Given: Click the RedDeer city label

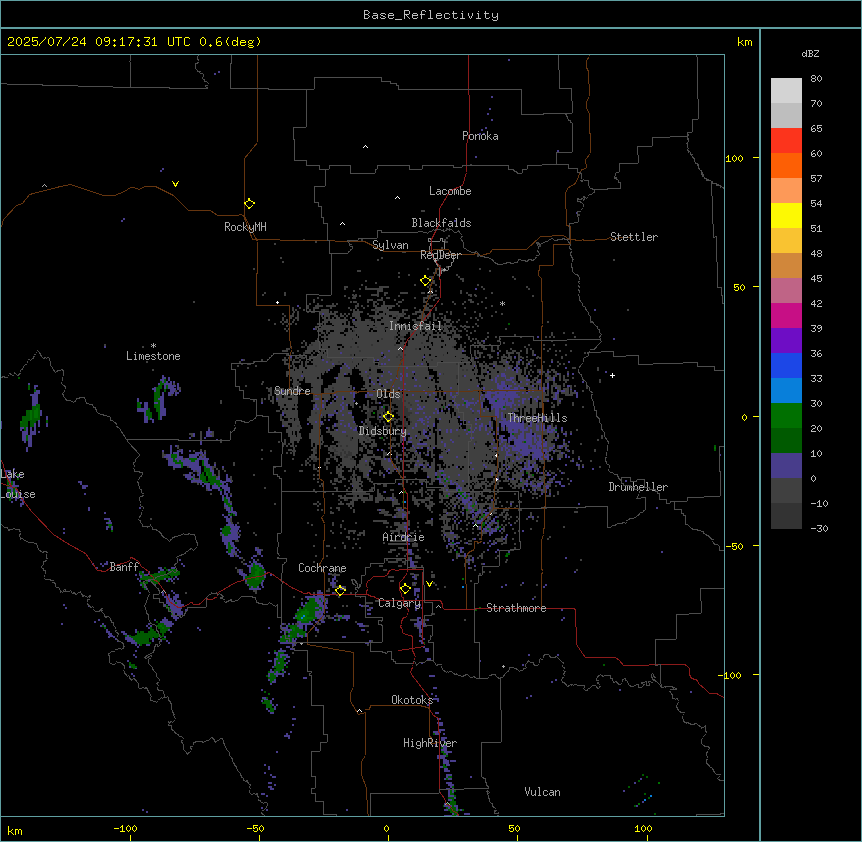Looking at the screenshot, I should tap(440, 255).
